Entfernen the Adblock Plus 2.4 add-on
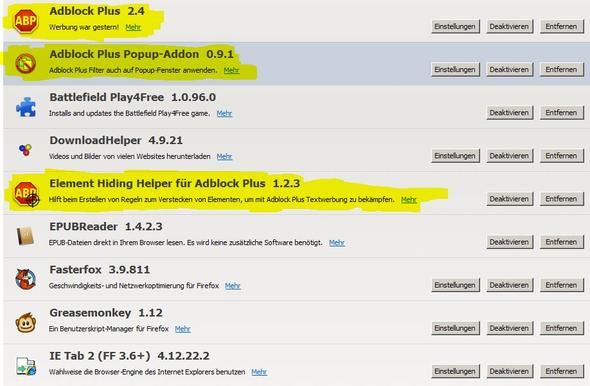The height and width of the screenshot is (386, 590). point(561,27)
